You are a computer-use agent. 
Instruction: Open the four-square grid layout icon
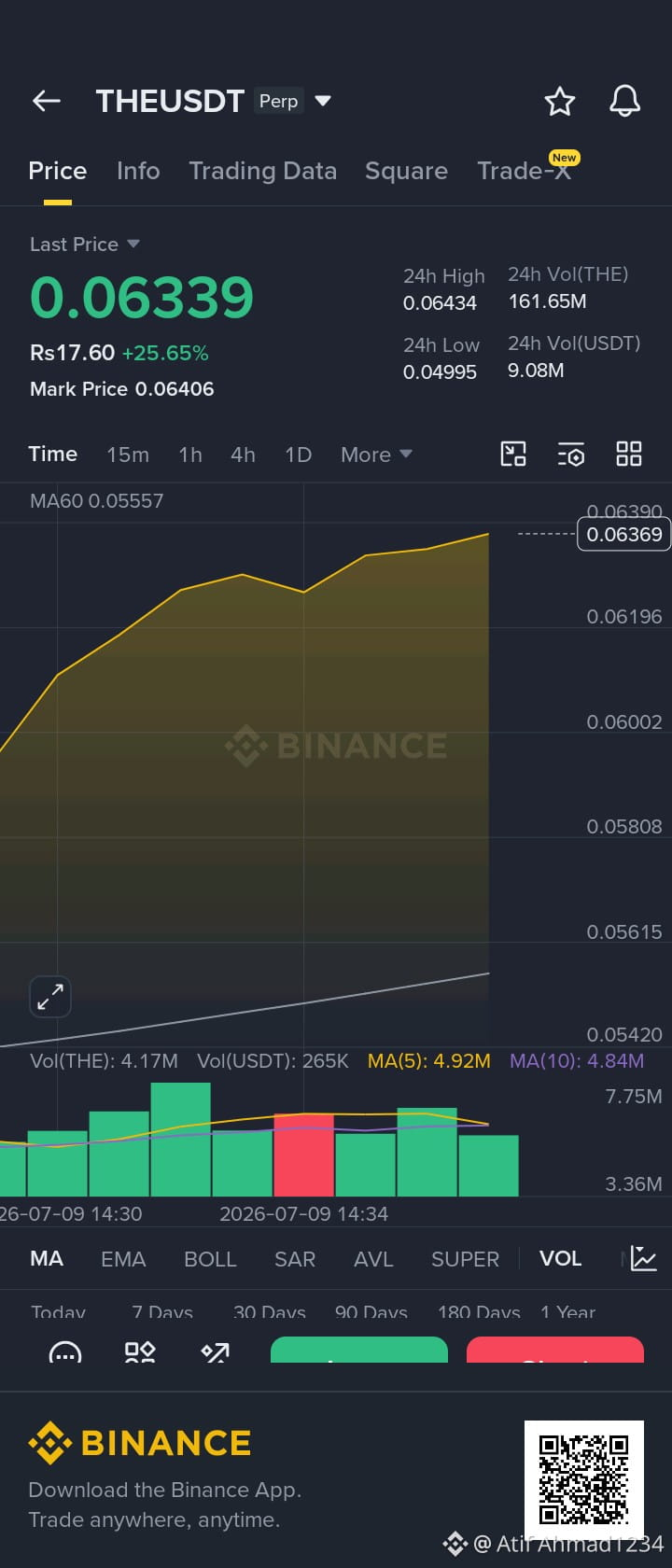pos(629,454)
